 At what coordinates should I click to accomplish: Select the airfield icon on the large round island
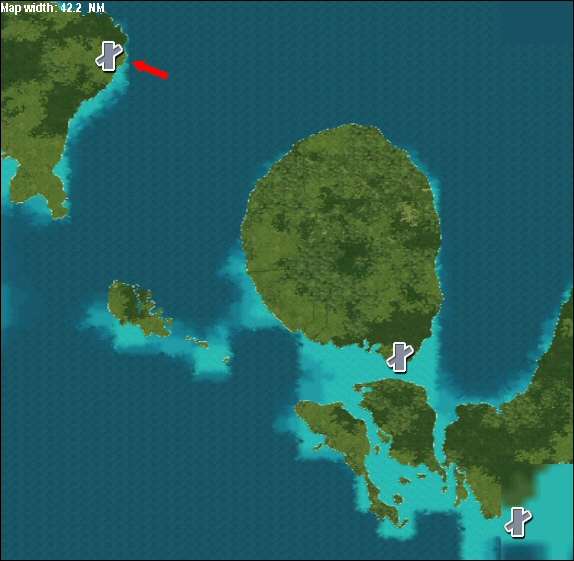400,357
